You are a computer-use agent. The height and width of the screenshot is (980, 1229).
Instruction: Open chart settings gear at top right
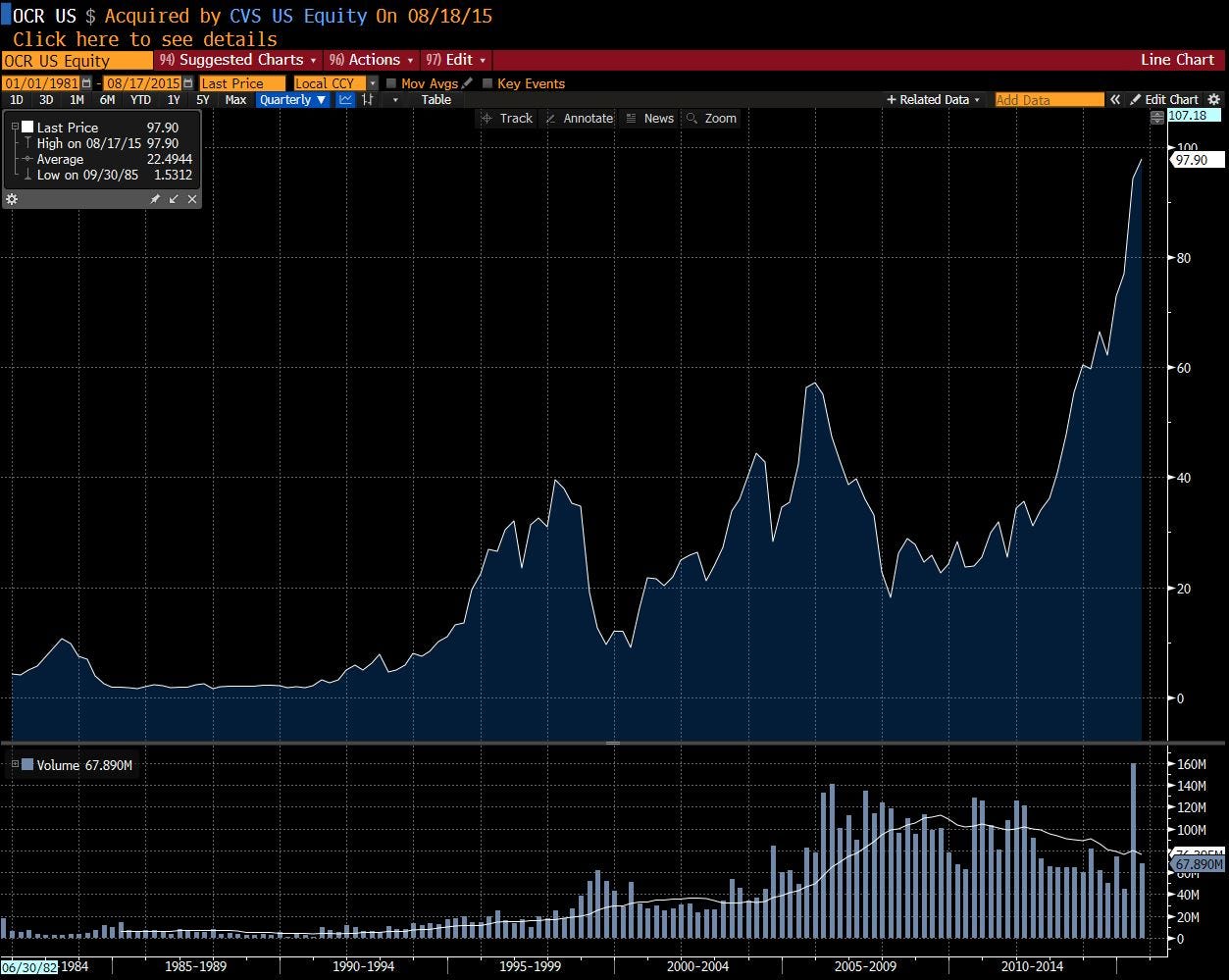pos(1214,100)
